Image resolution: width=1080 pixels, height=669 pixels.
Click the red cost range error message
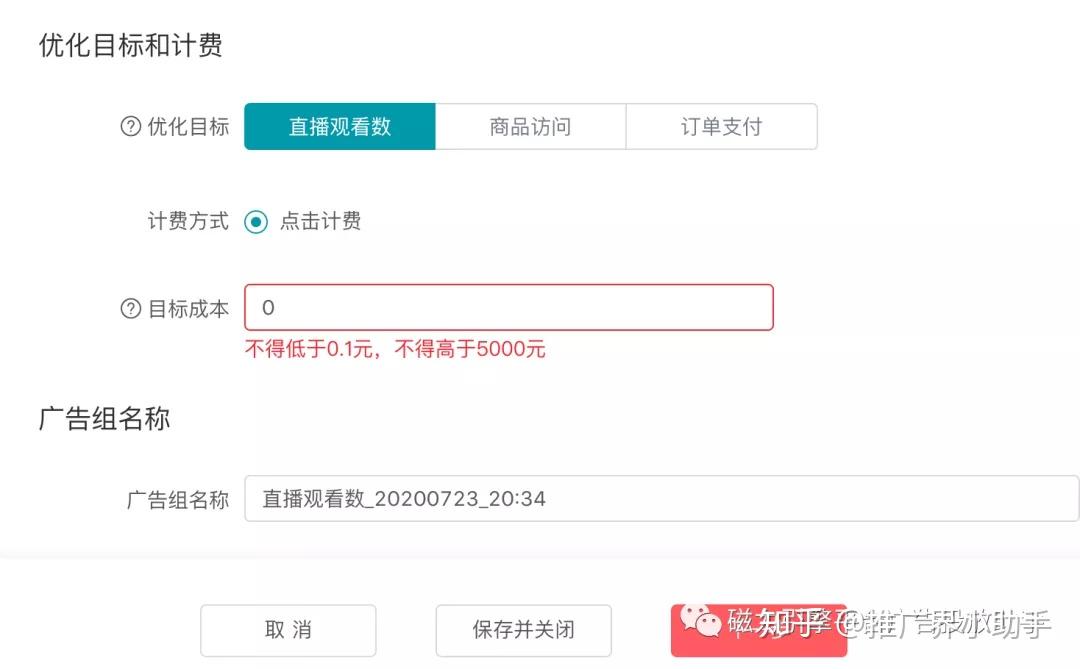tap(396, 349)
